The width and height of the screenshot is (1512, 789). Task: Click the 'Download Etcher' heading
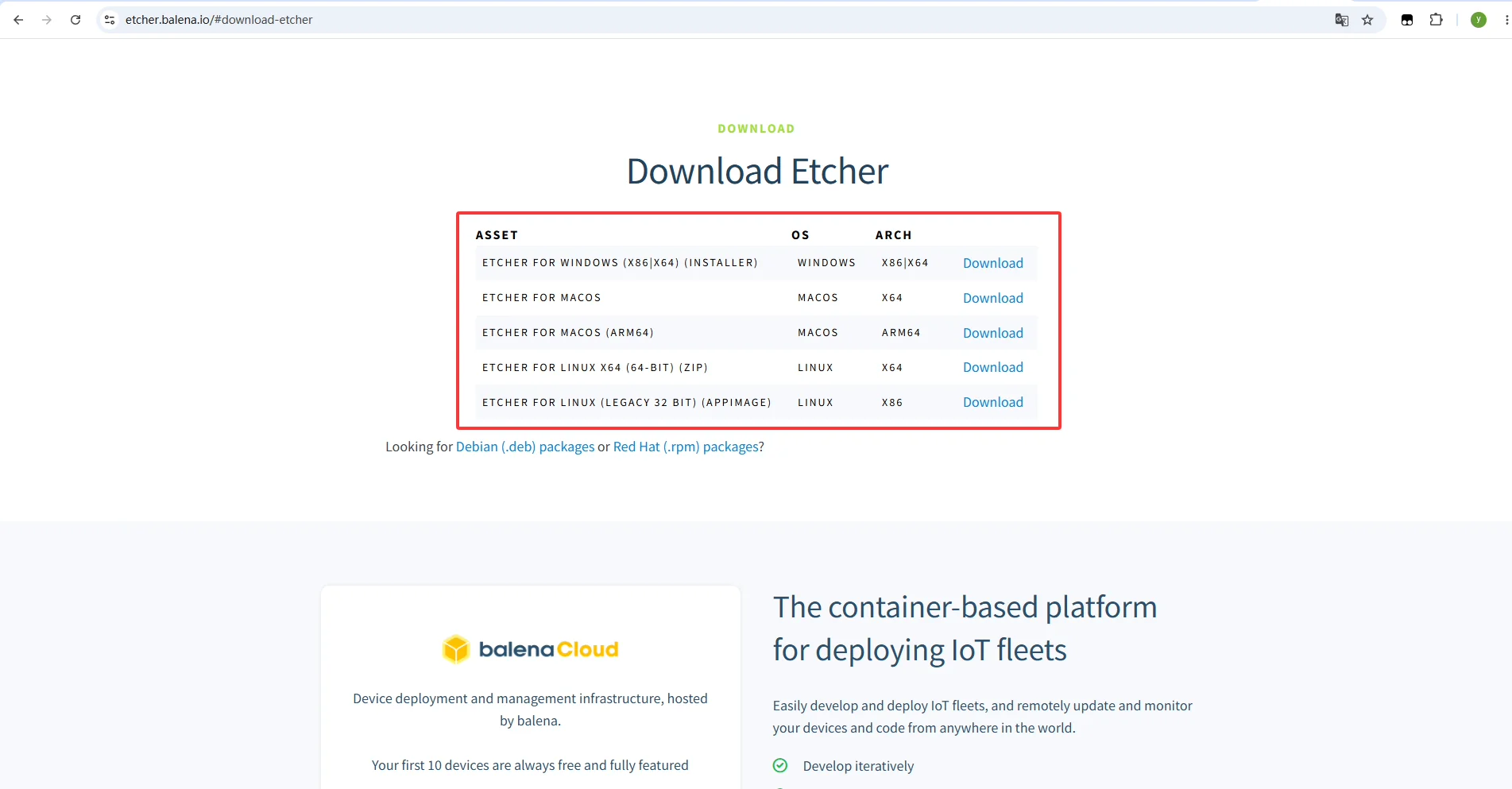click(x=757, y=172)
